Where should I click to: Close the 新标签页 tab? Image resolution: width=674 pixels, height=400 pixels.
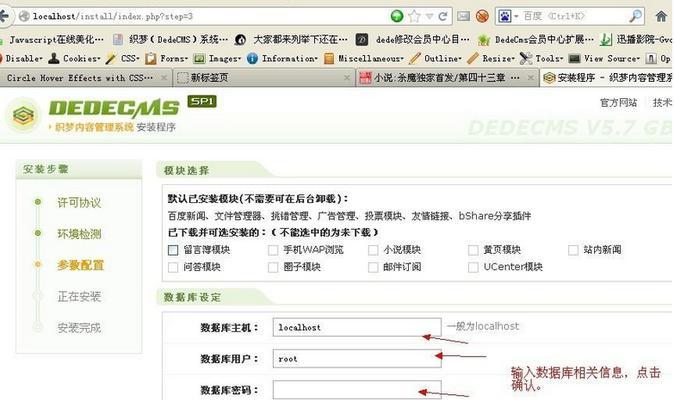(x=346, y=78)
